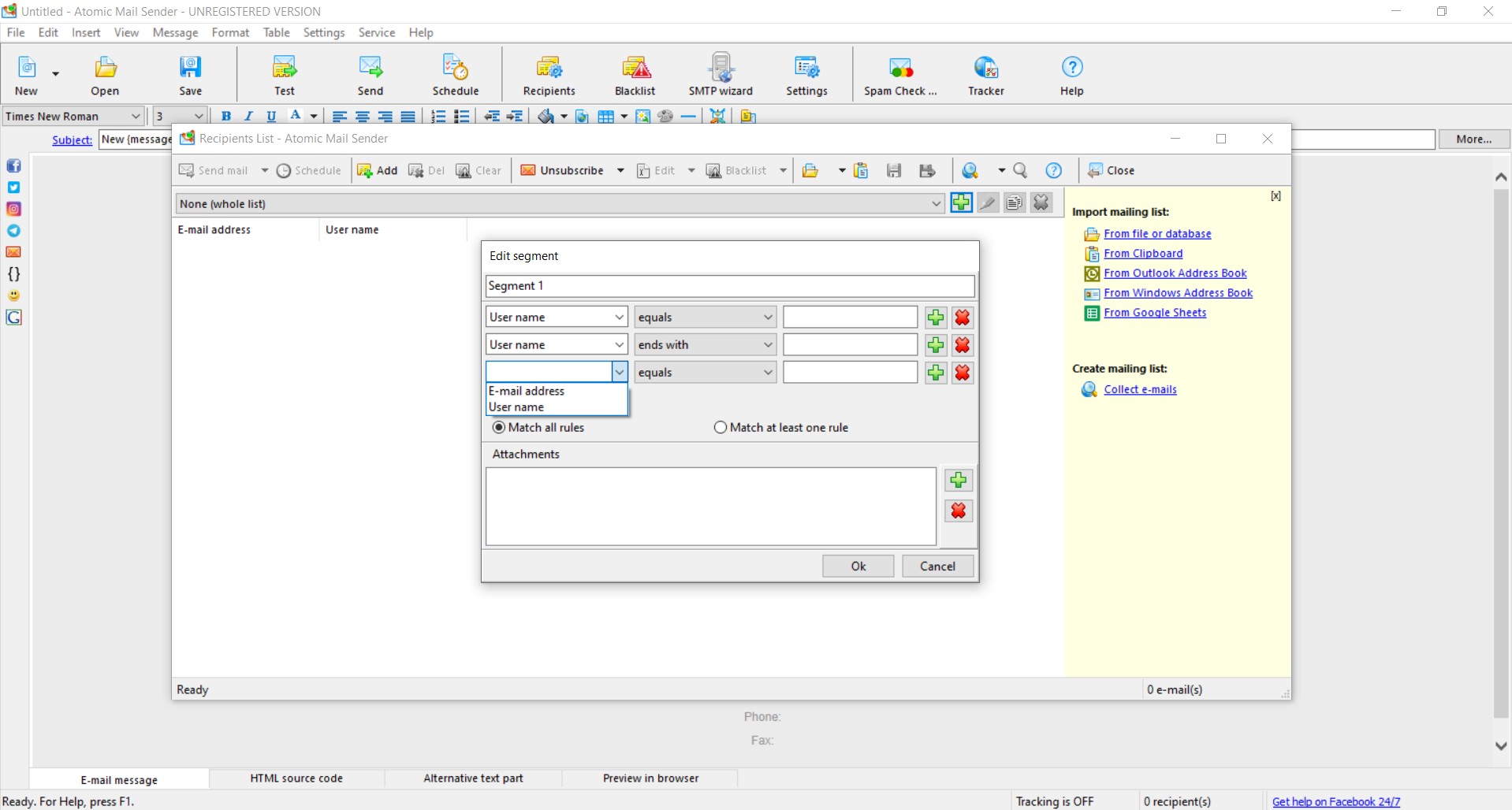Click the Twitter icon in left sidebar
1512x810 pixels.
(x=13, y=188)
